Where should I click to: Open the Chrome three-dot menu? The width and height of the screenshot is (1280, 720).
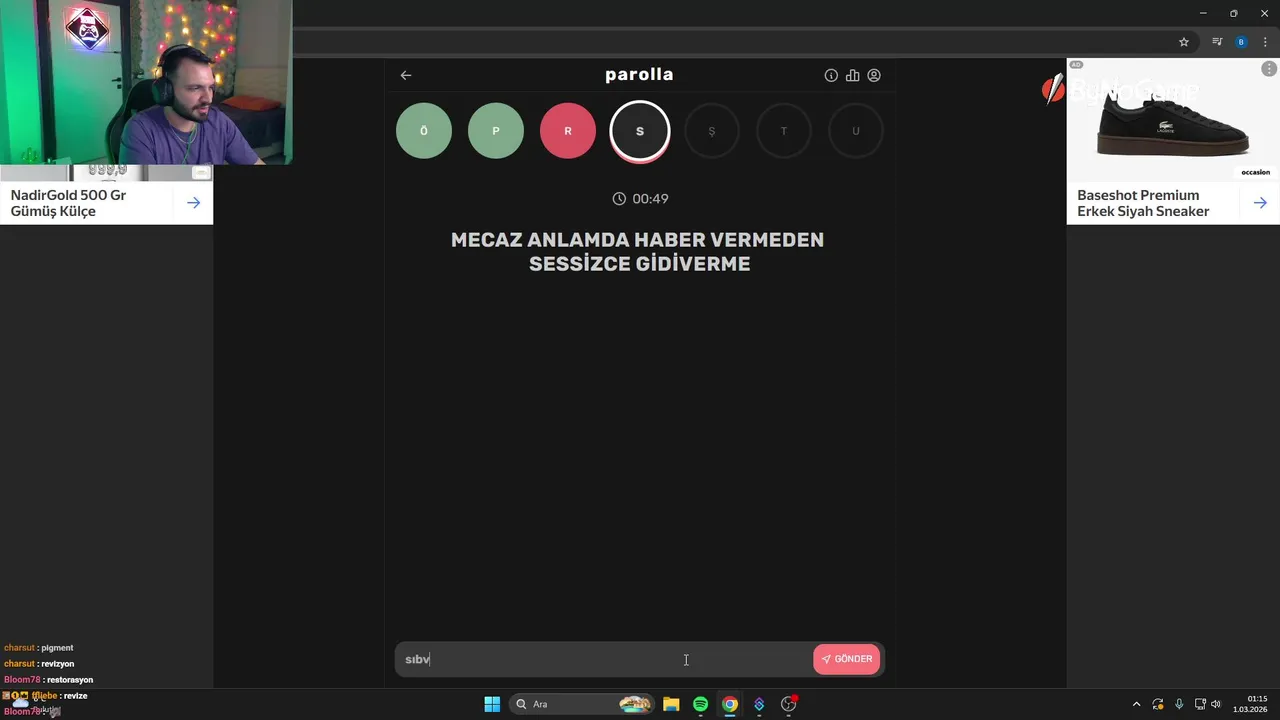point(1265,42)
